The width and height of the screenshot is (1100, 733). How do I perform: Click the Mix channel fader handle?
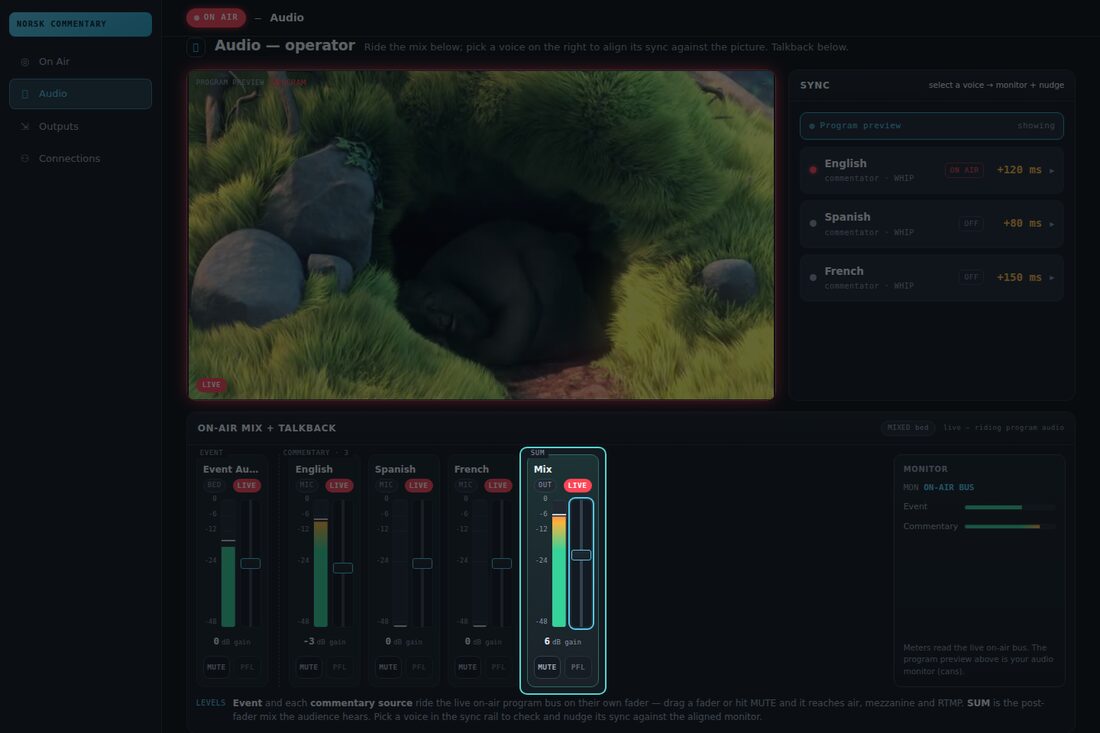[581, 555]
